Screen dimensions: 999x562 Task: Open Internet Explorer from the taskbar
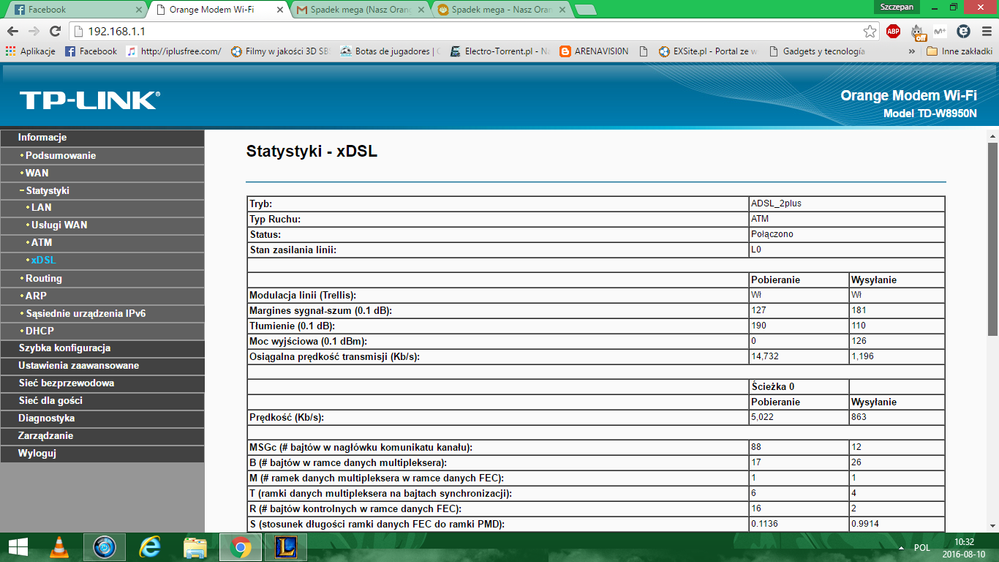pos(150,547)
